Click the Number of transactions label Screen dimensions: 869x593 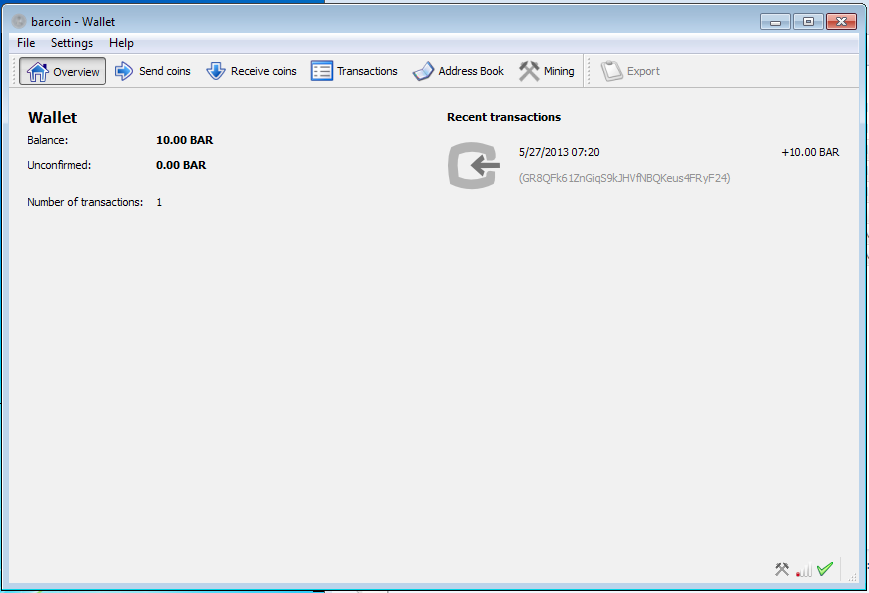pos(85,202)
